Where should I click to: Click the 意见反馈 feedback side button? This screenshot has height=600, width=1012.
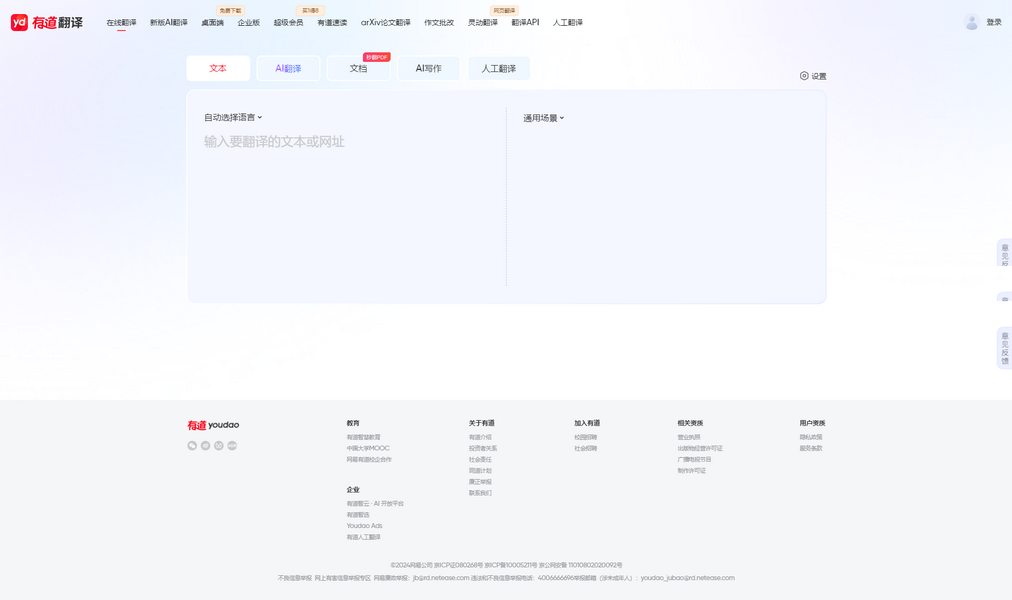(x=1004, y=348)
